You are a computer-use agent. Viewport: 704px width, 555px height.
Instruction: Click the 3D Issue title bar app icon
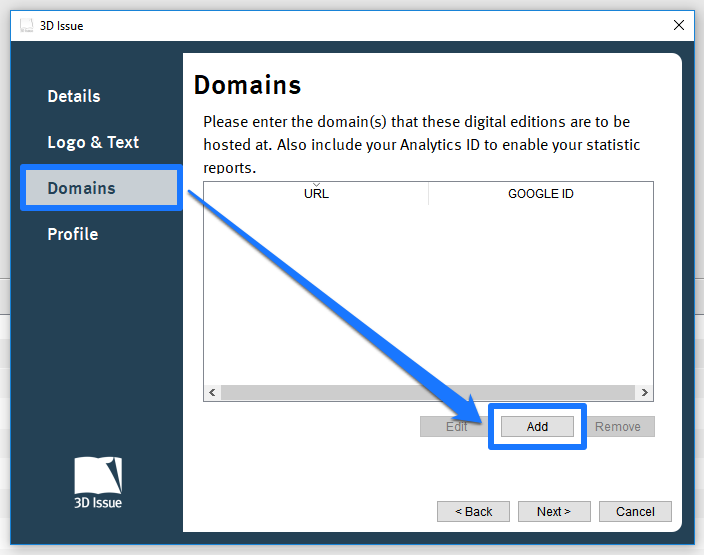click(x=27, y=25)
